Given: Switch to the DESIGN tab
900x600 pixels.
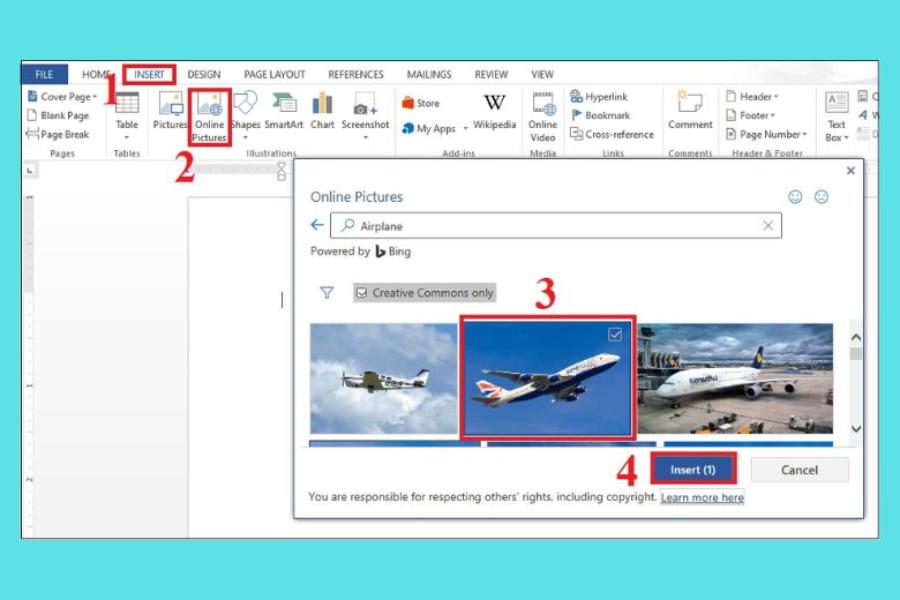Looking at the screenshot, I should (x=204, y=75).
